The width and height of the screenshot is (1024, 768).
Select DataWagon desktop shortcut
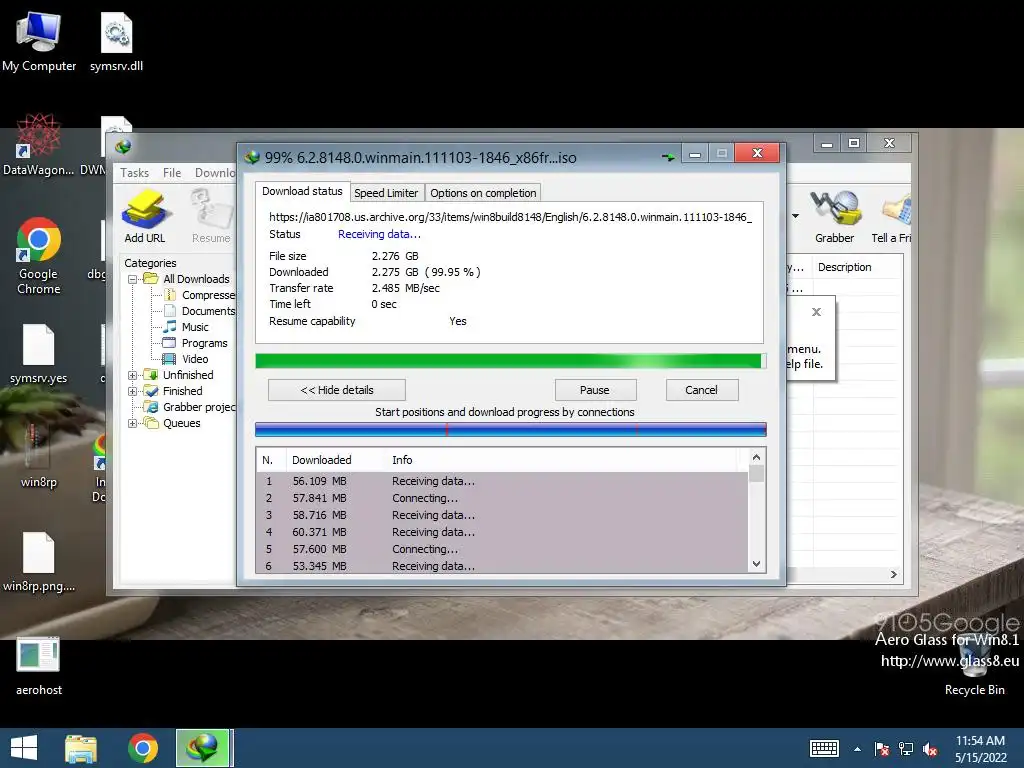coord(39,145)
